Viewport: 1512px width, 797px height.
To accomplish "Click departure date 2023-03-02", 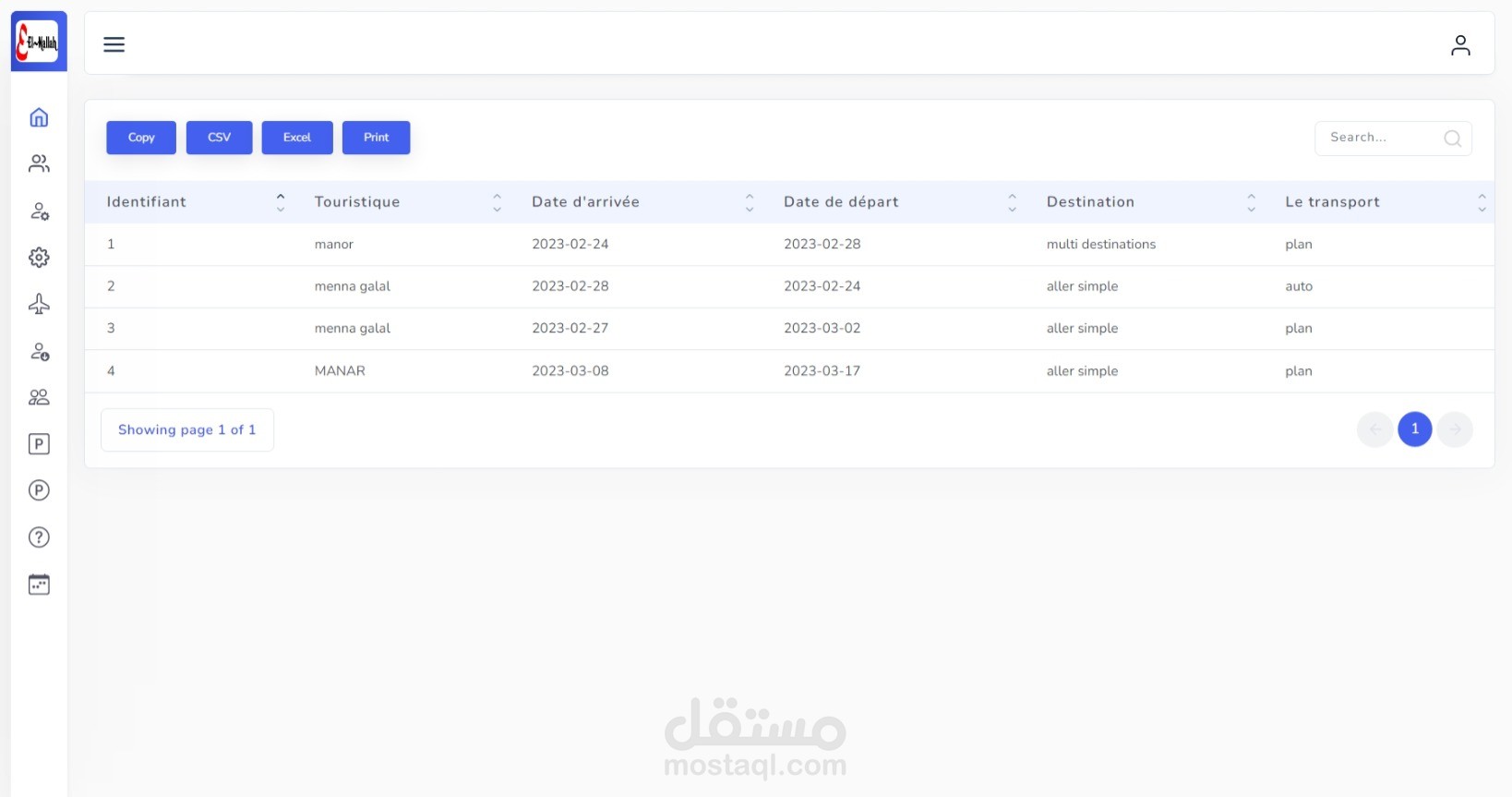I will click(x=822, y=328).
